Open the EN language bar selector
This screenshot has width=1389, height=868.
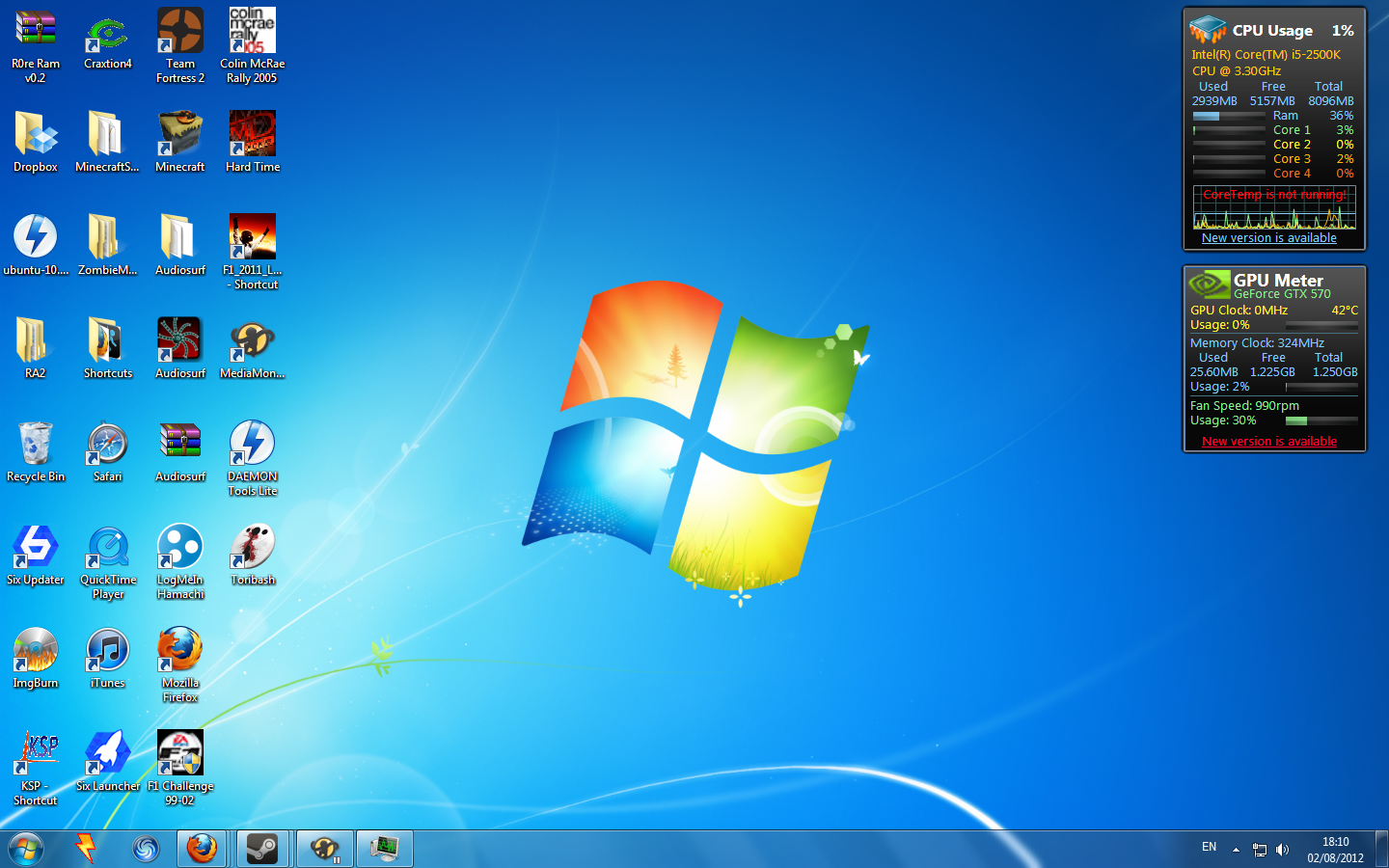click(1209, 847)
